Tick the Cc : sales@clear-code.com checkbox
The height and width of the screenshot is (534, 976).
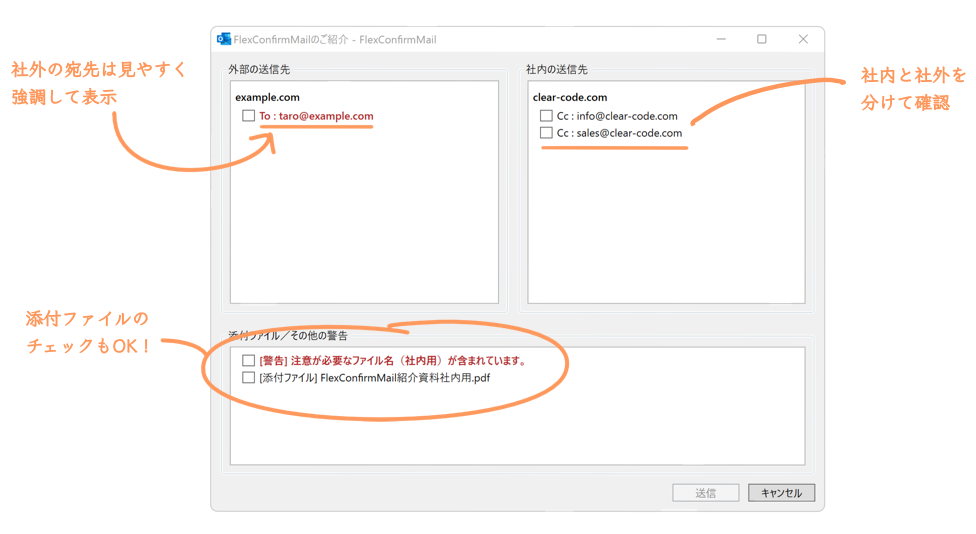(x=546, y=133)
